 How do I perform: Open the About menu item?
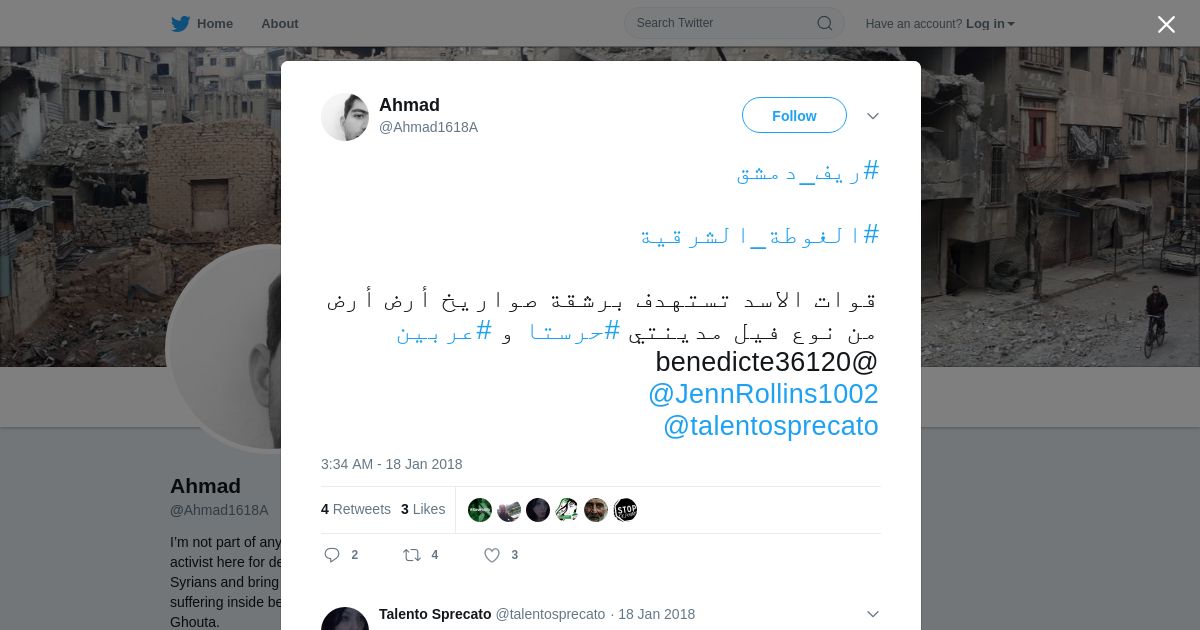[279, 24]
